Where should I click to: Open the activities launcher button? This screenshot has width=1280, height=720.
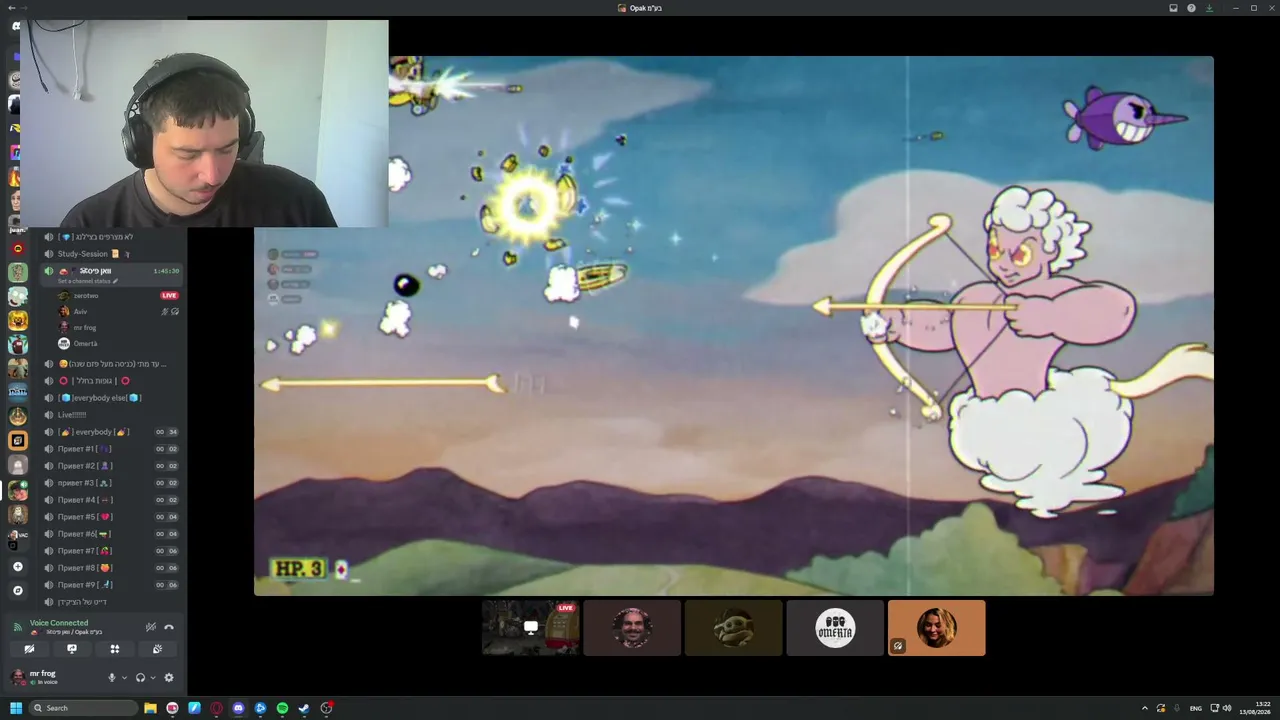tap(115, 649)
